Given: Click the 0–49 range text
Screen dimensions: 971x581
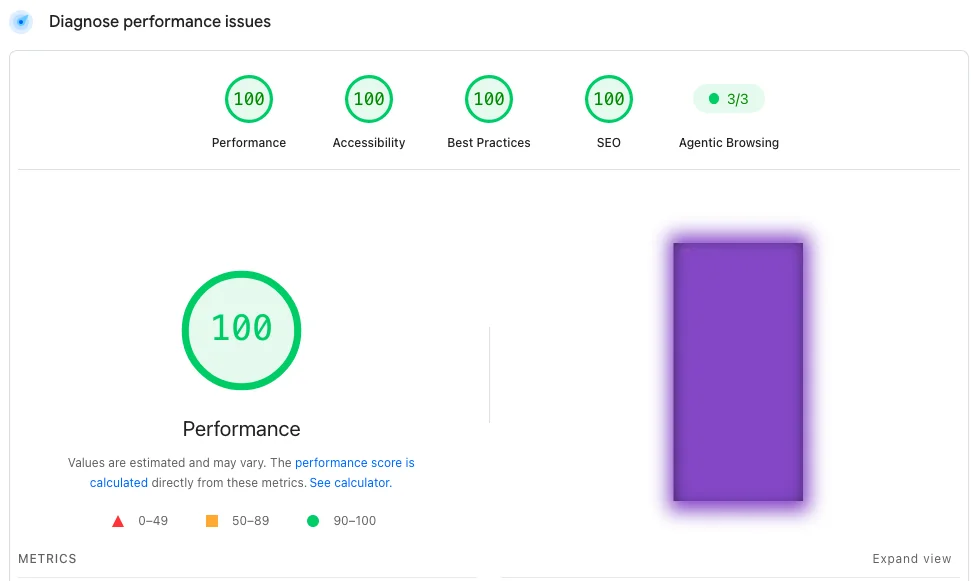Looking at the screenshot, I should point(153,521).
